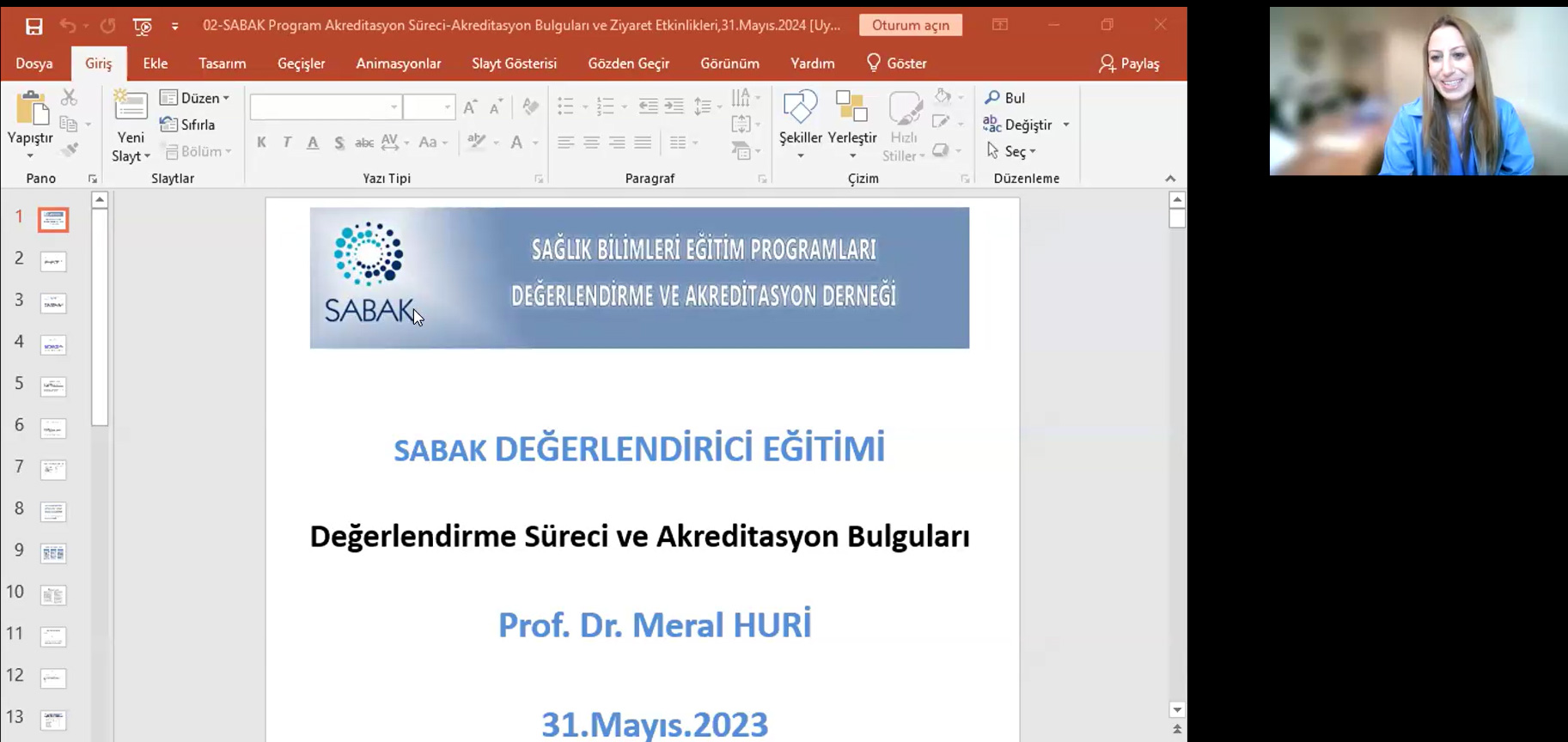Click the Redo icon in the quick access toolbar
Screen dimensions: 1568x742
[107, 26]
